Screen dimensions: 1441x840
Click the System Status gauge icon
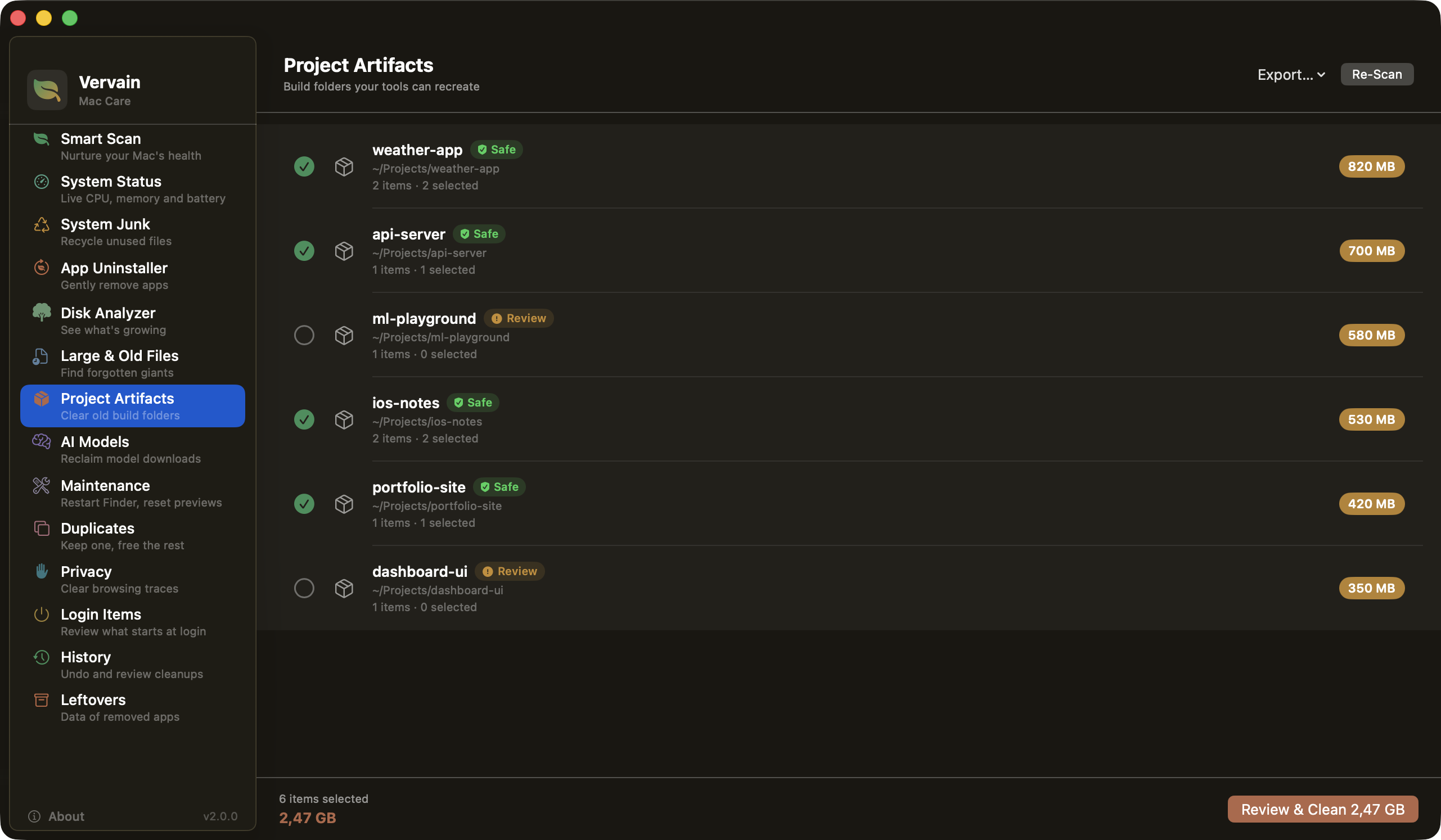[x=41, y=182]
